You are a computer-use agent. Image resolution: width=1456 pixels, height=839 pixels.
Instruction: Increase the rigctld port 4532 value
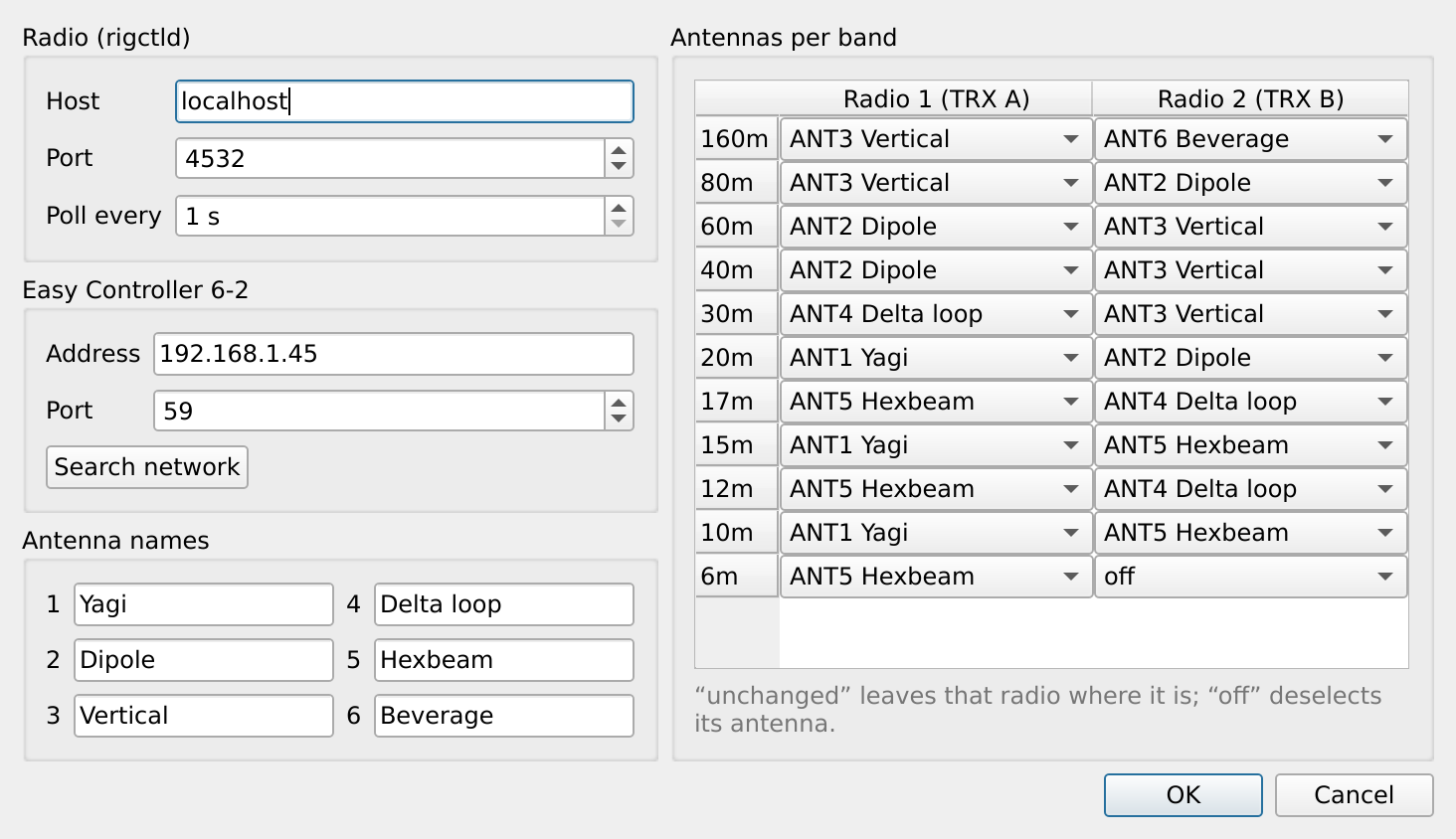(619, 149)
